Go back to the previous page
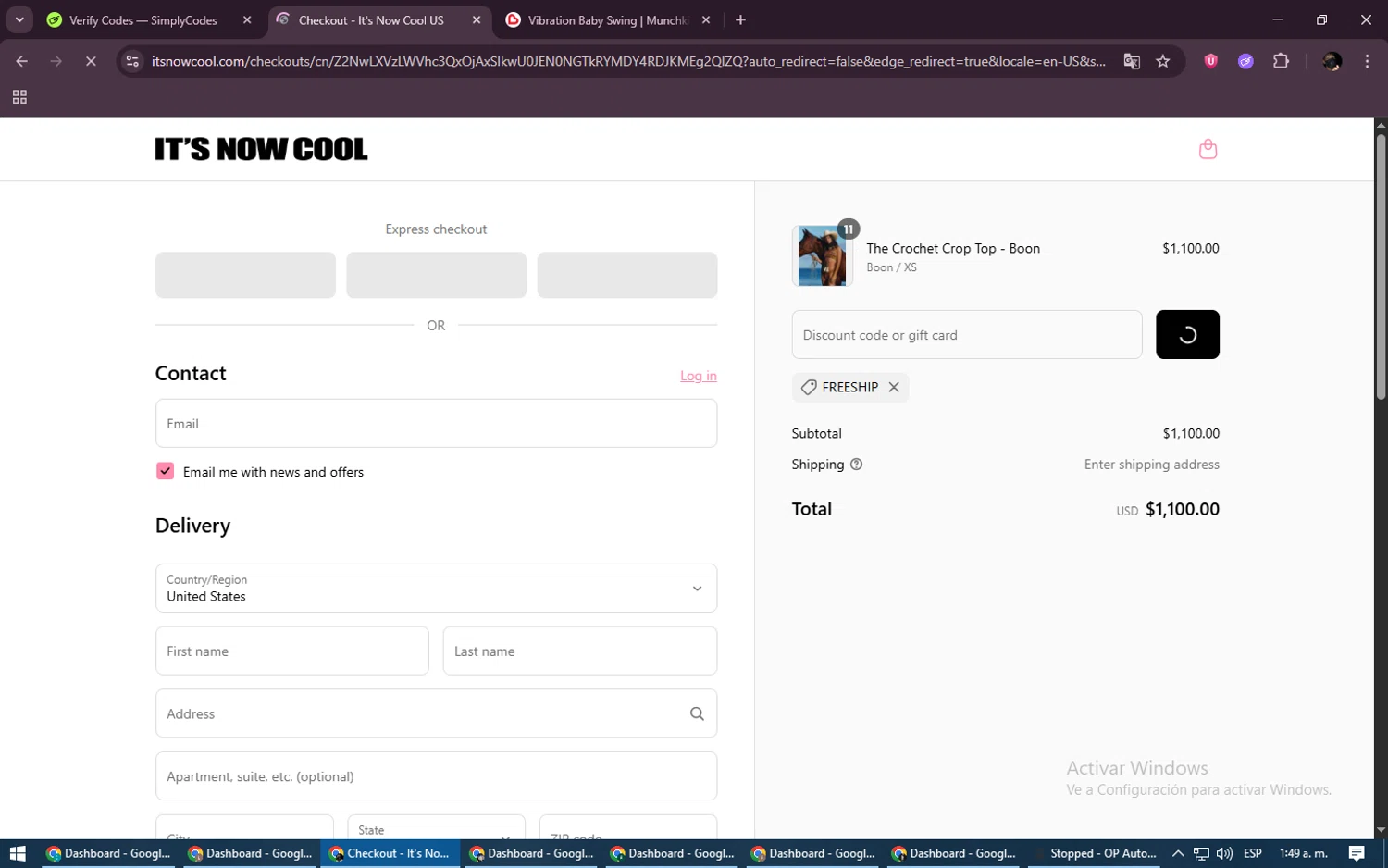The image size is (1388, 868). pyautogui.click(x=22, y=61)
